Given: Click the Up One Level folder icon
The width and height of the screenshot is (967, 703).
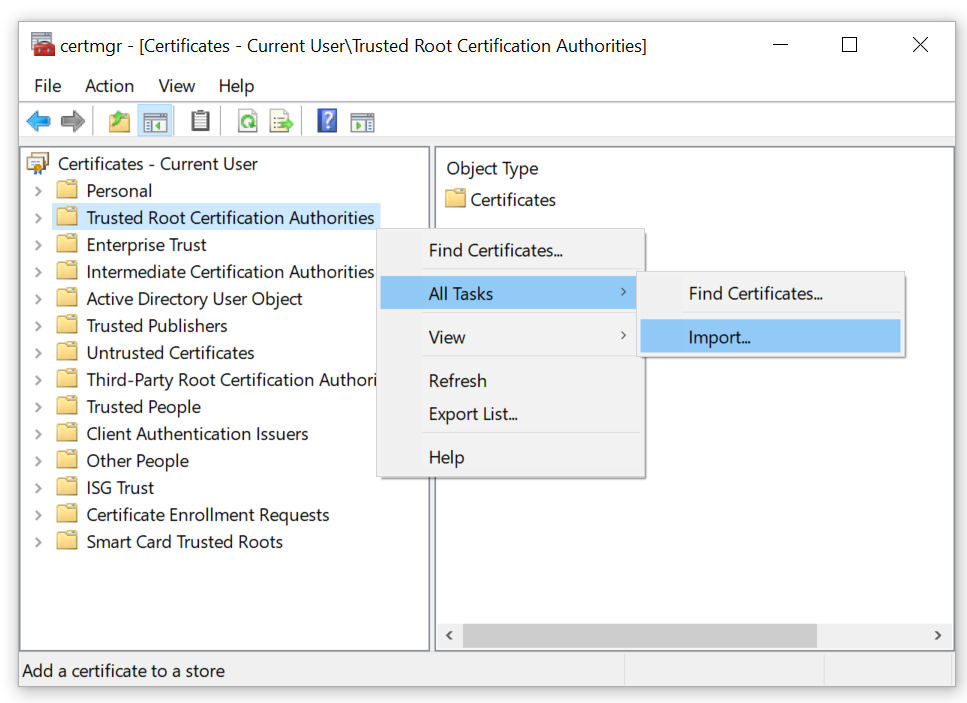Looking at the screenshot, I should tap(119, 122).
